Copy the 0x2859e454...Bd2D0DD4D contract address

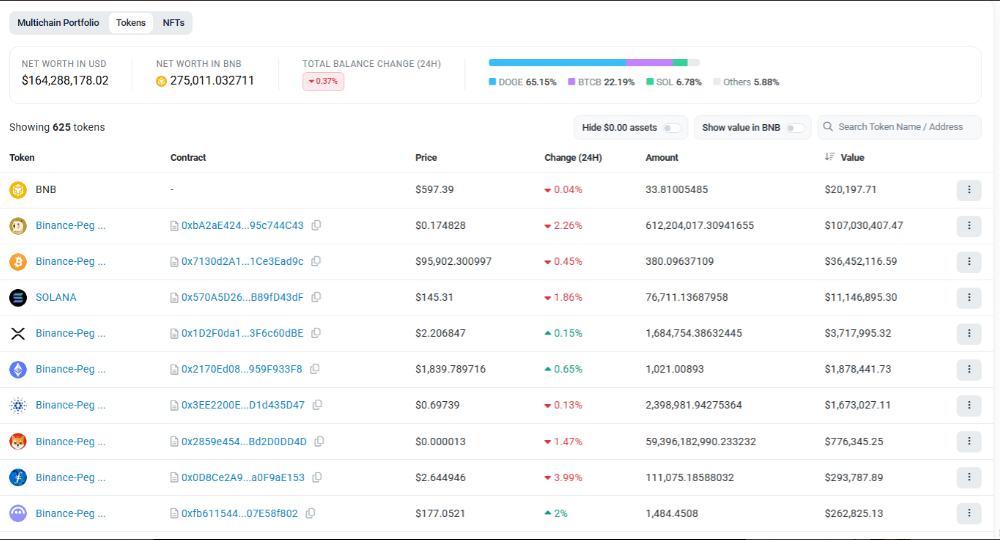319,441
